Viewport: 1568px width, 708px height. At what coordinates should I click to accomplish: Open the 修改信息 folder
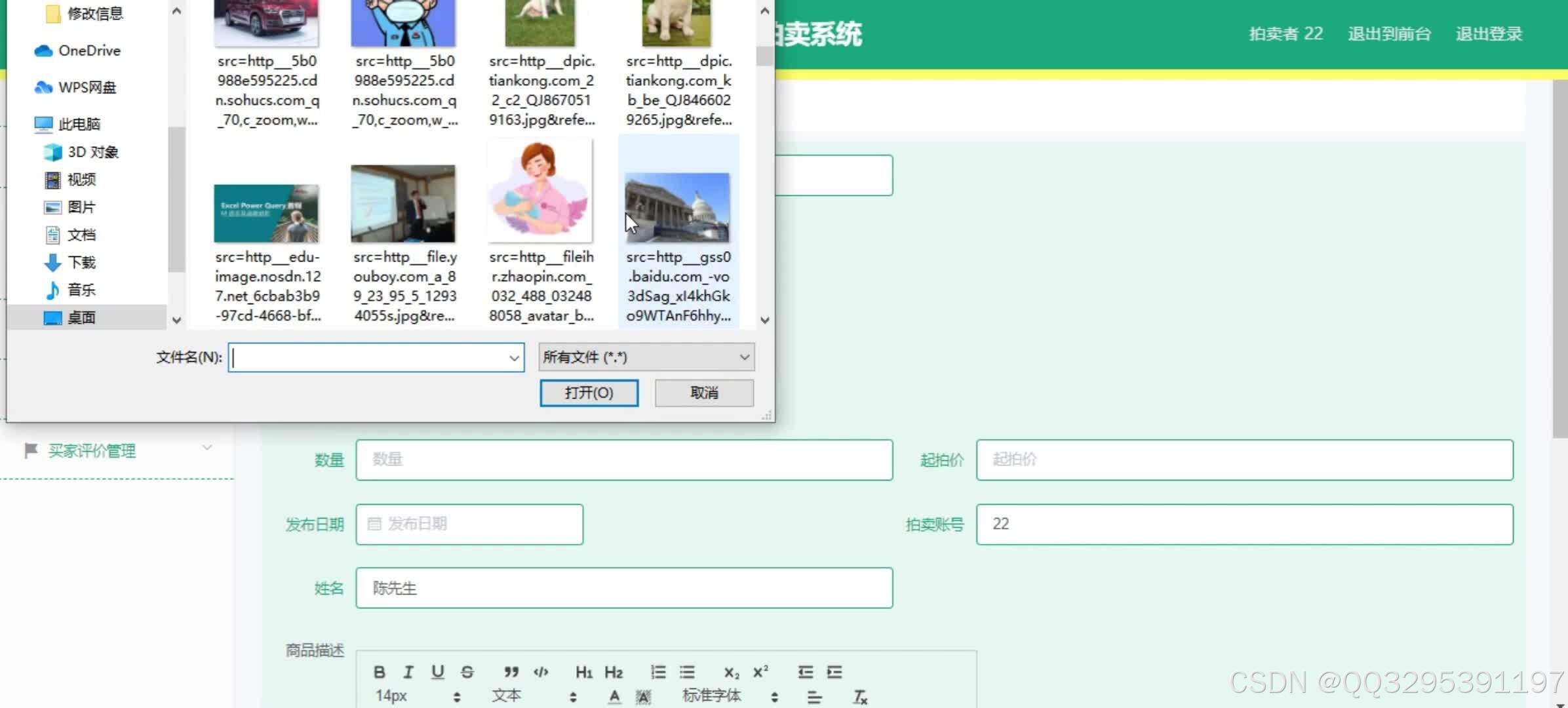pos(85,13)
